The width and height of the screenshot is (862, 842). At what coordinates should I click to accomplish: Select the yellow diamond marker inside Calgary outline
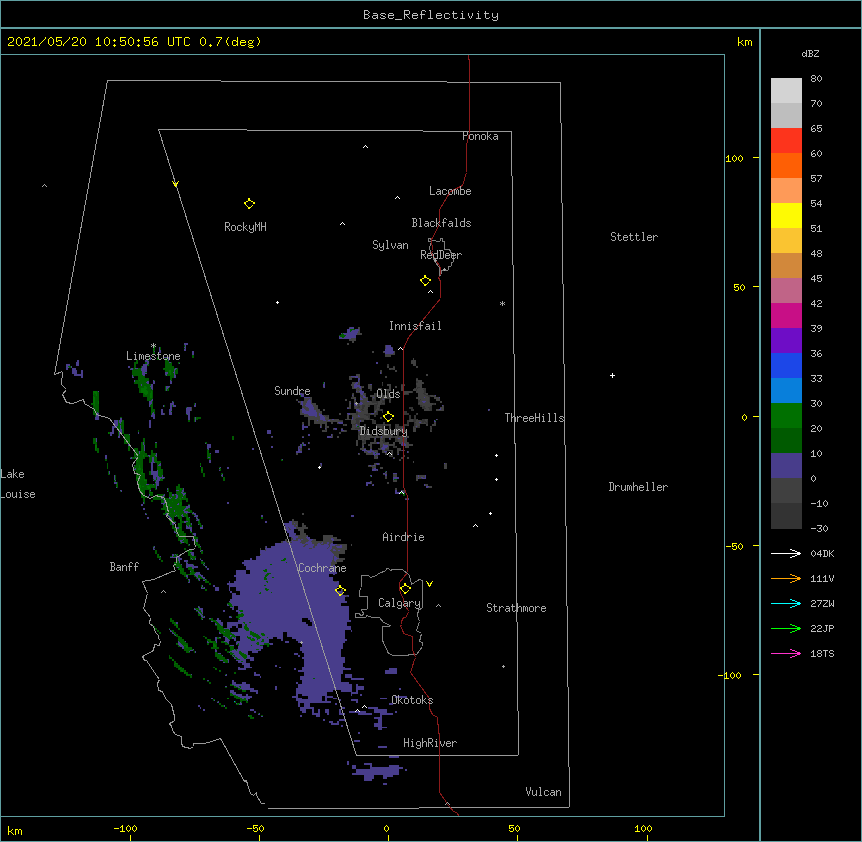405,589
